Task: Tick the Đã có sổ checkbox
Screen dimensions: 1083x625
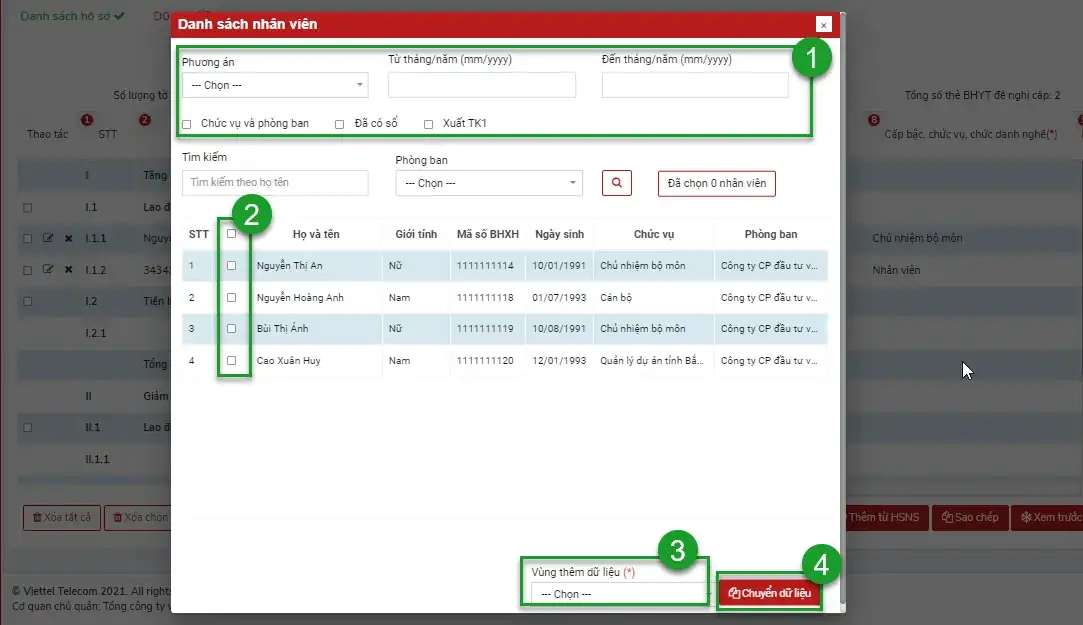Action: (339, 124)
